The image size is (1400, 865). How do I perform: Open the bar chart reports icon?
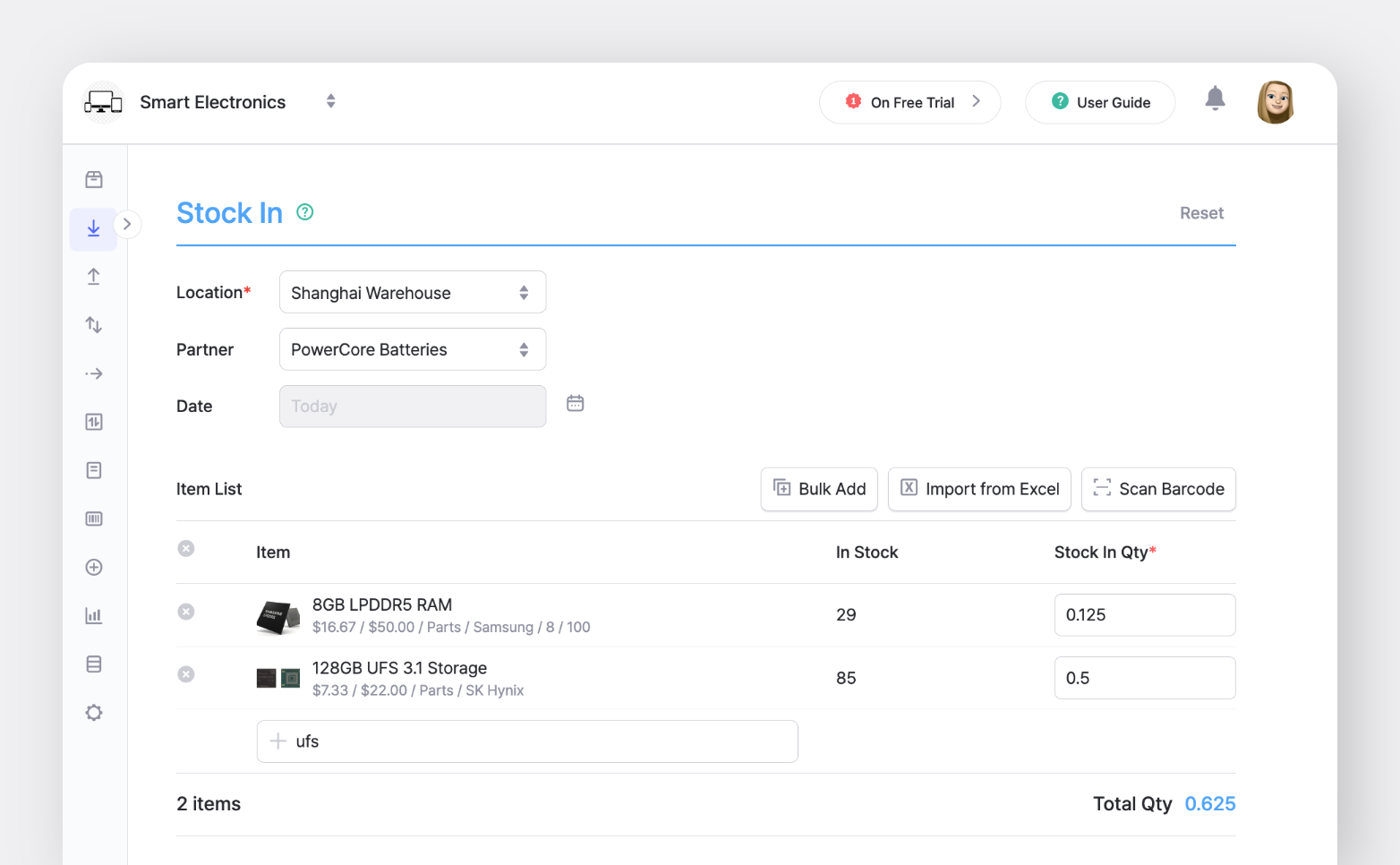pyautogui.click(x=93, y=616)
